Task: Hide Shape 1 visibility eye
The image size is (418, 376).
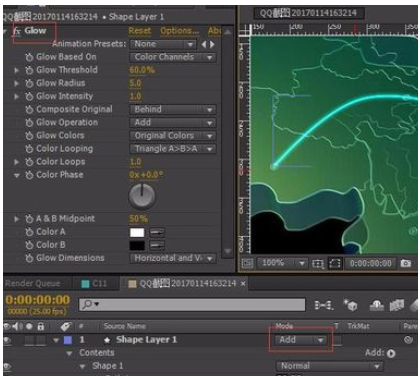Action: [x=7, y=366]
